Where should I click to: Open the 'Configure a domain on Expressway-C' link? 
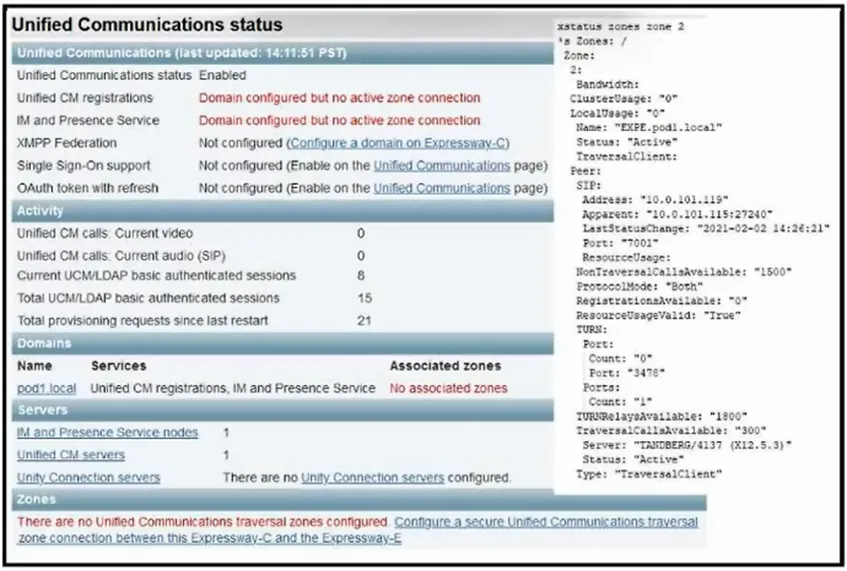pyautogui.click(x=398, y=143)
